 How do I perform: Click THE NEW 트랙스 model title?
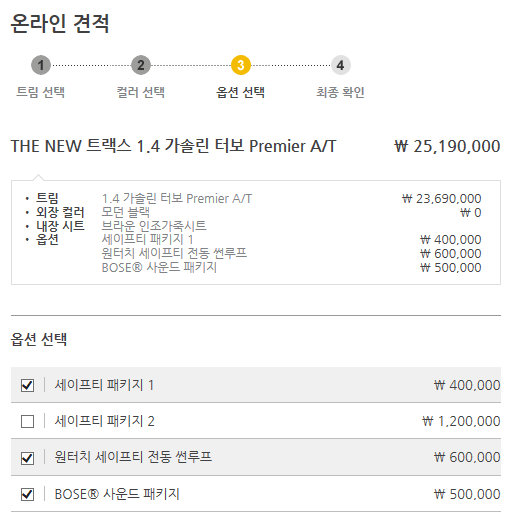[x=173, y=146]
